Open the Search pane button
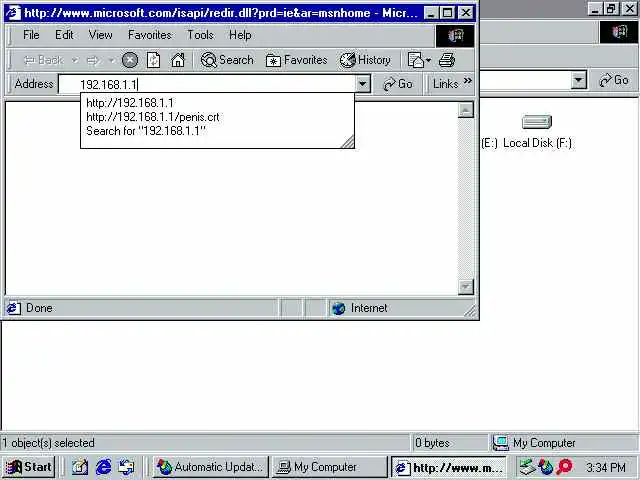Screen dimensions: 640x480 [227, 60]
